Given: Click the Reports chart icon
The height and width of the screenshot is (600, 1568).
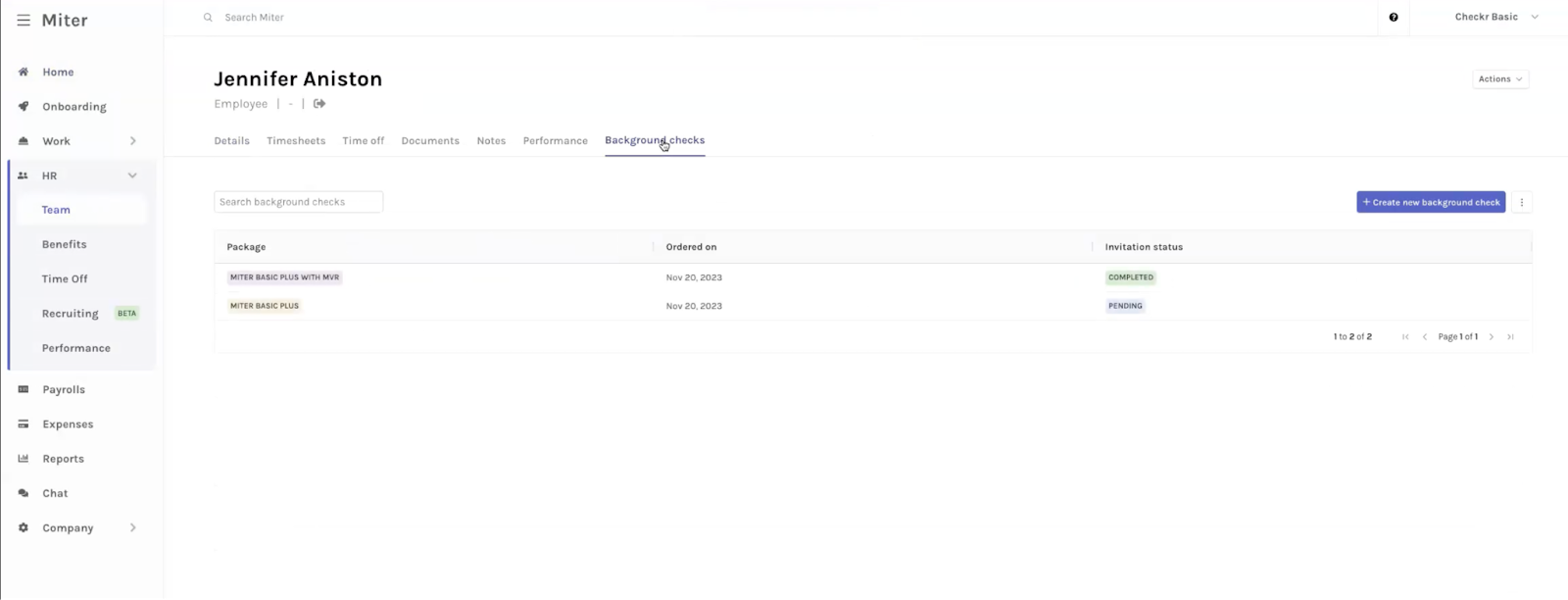Looking at the screenshot, I should [x=24, y=459].
